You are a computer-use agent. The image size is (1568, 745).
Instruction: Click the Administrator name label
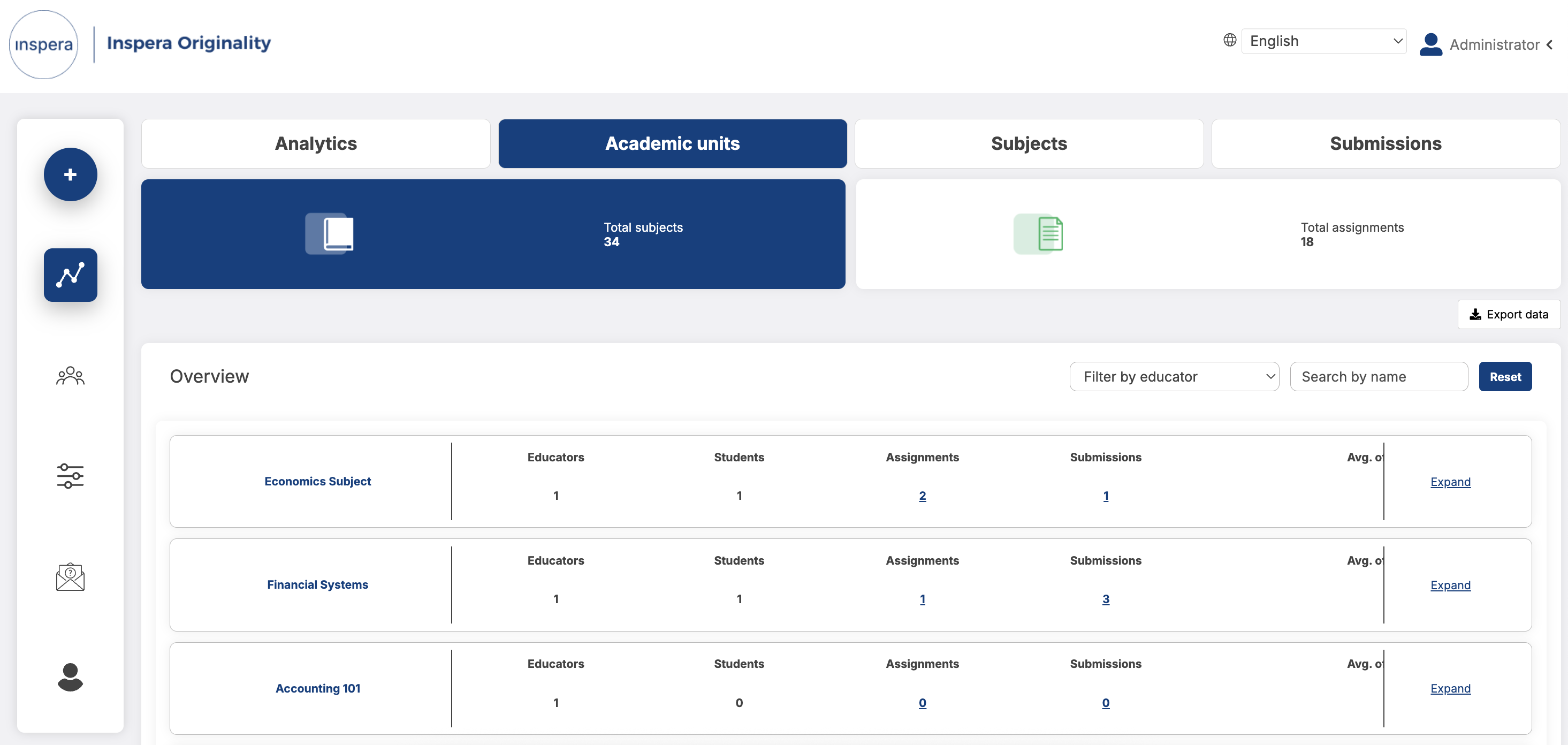tap(1494, 44)
